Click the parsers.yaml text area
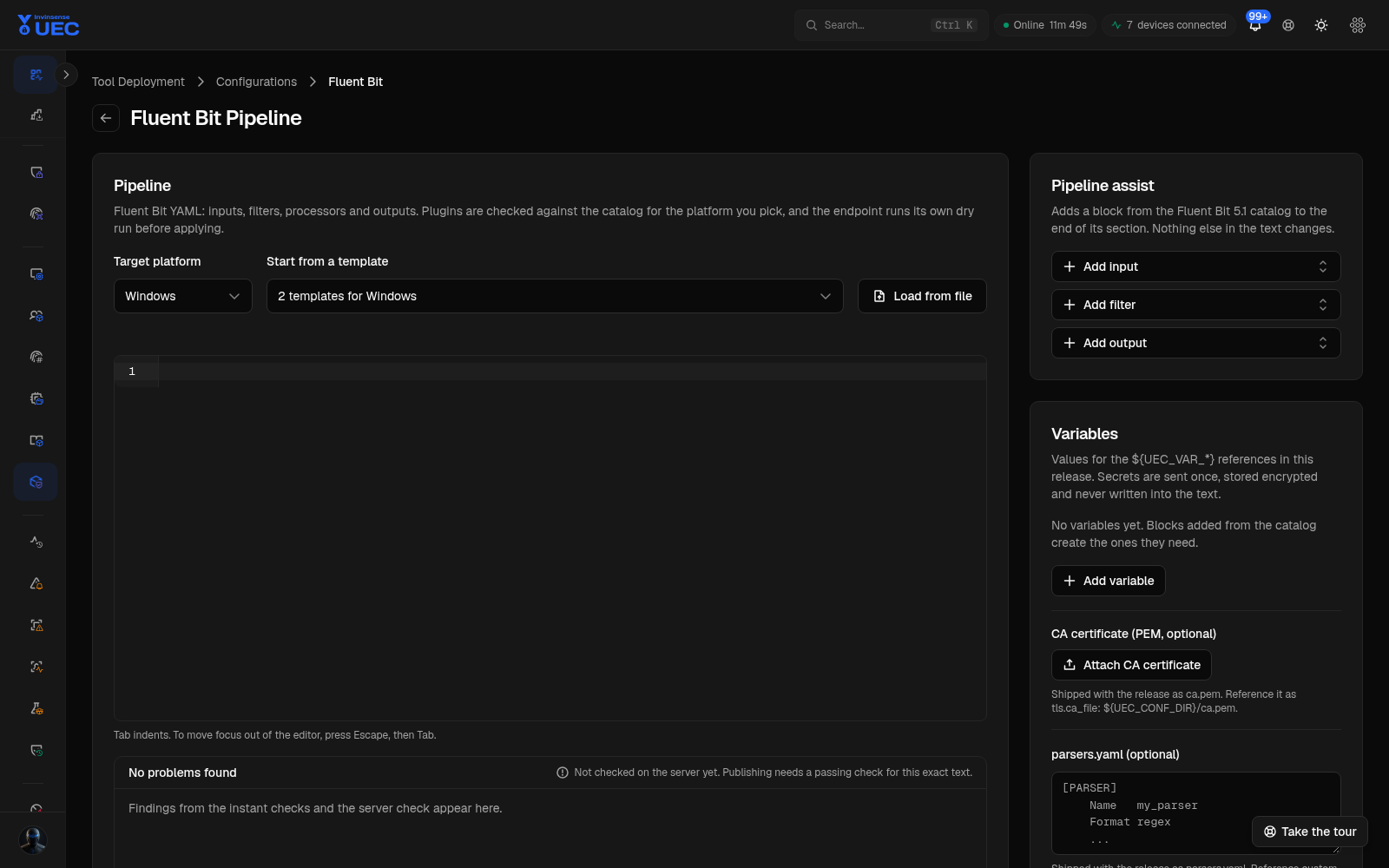This screenshot has height=868, width=1389. coord(1196,813)
